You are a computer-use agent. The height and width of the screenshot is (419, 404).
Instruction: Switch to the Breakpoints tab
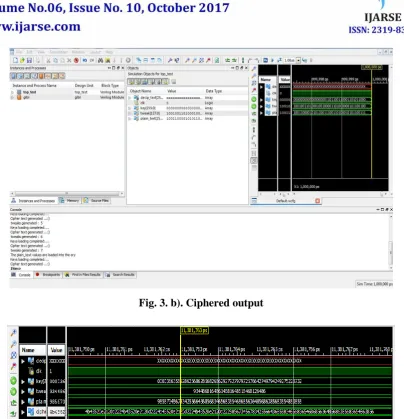[x=48, y=275]
